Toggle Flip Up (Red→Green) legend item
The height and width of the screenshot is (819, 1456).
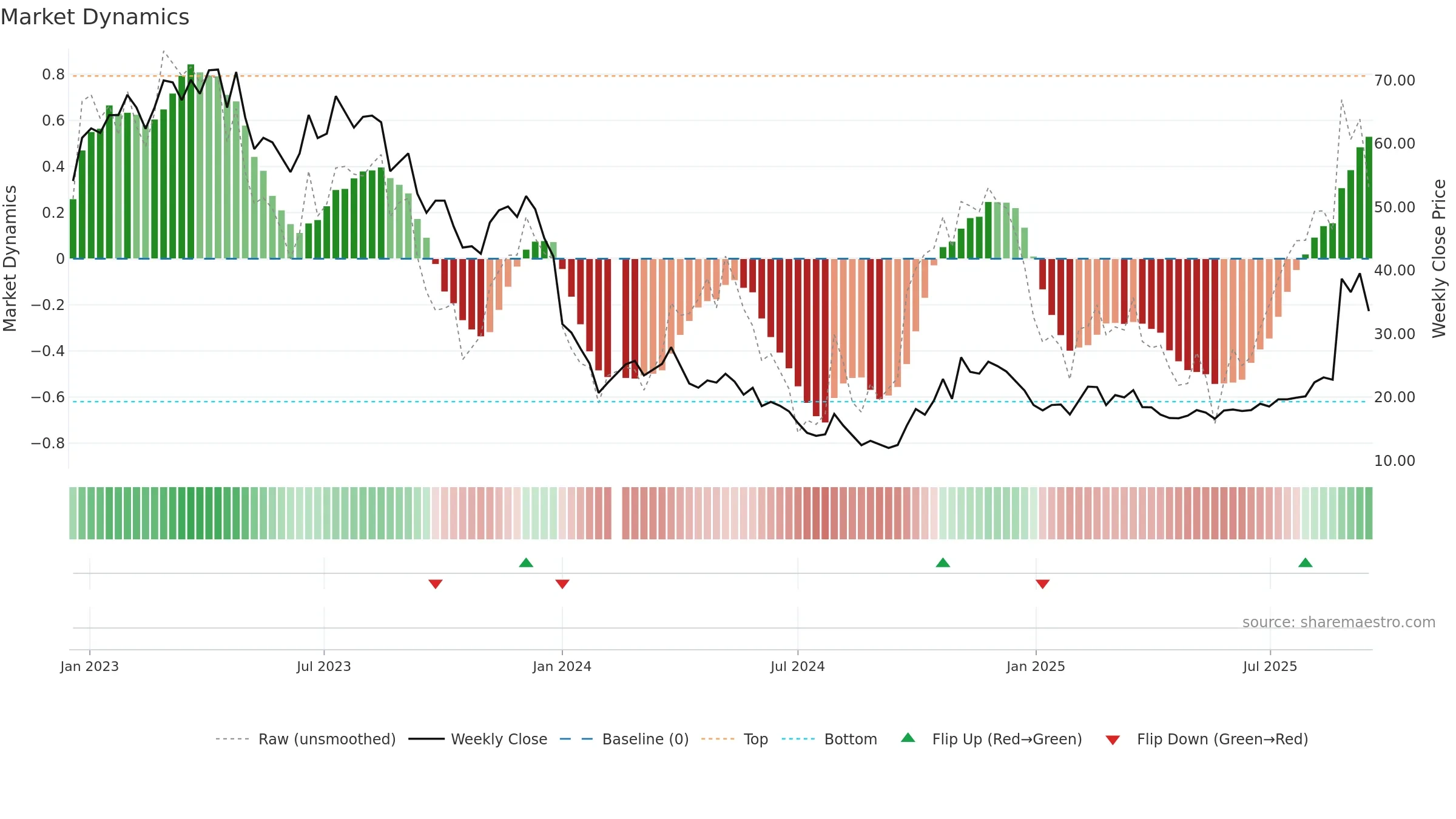[991, 739]
